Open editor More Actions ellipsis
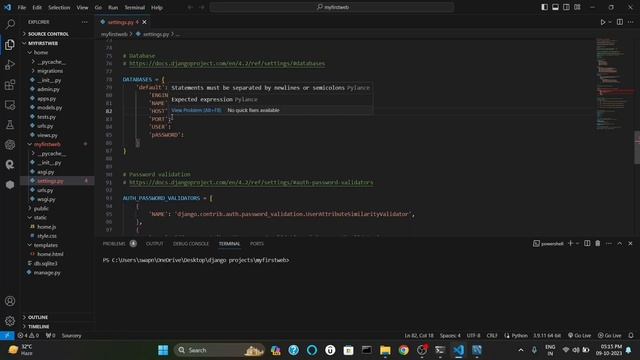 point(631,22)
